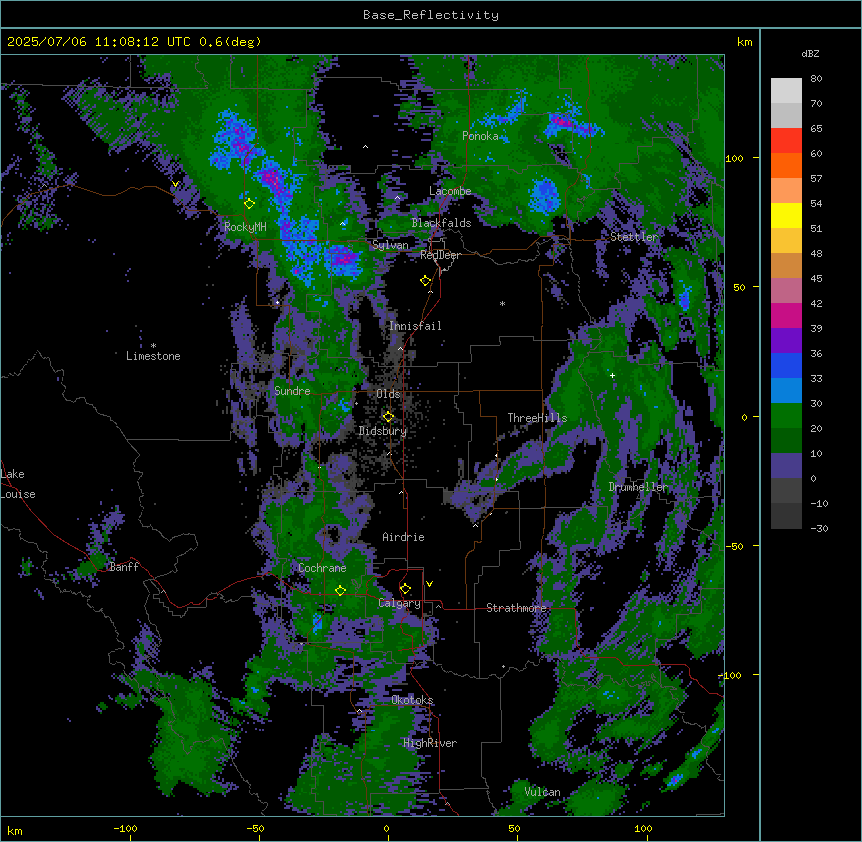Image resolution: width=862 pixels, height=842 pixels.
Task: Click the yellow V marker northeast of Calgary
Action: [429, 584]
